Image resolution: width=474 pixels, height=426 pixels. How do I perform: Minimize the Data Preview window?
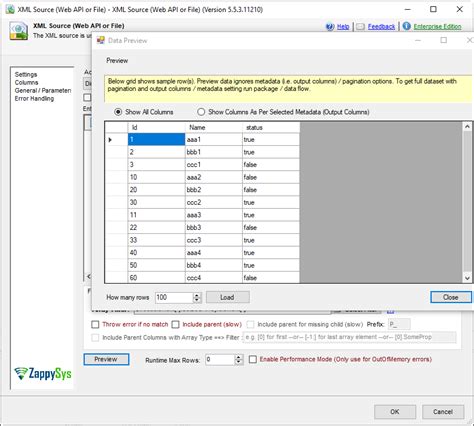[x=418, y=40]
